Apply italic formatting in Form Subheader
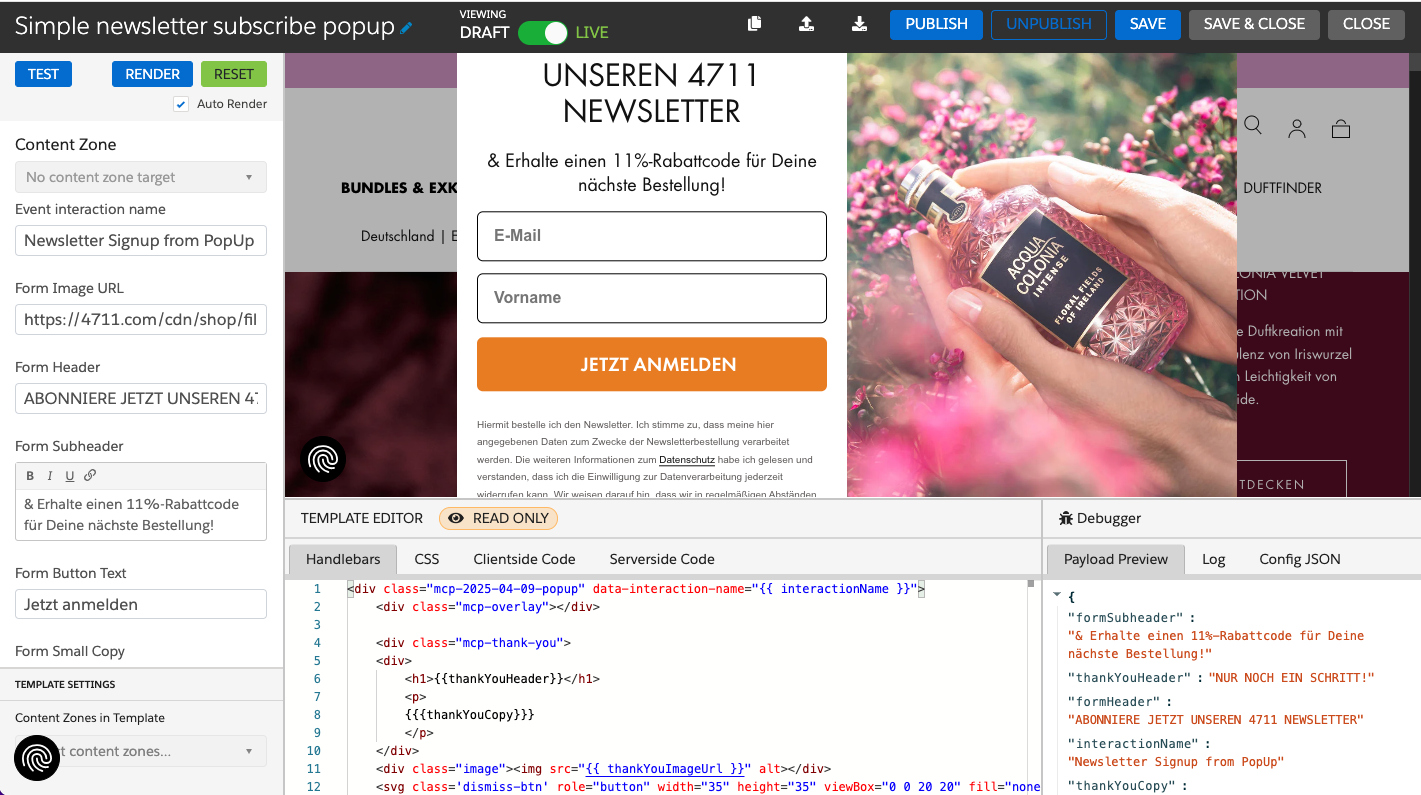1421x795 pixels. 51,475
